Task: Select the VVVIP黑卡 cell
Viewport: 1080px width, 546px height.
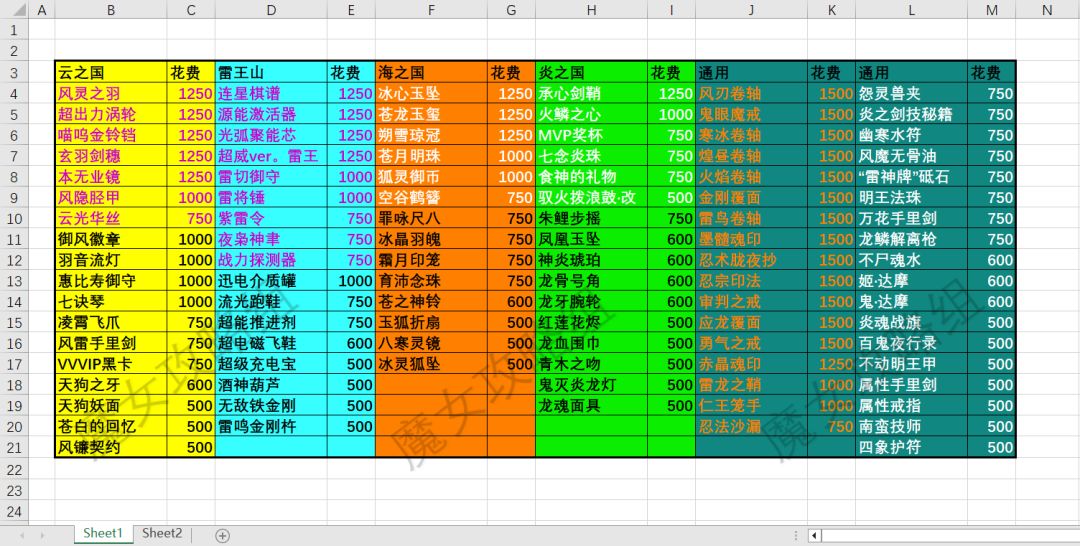Action: (111, 364)
